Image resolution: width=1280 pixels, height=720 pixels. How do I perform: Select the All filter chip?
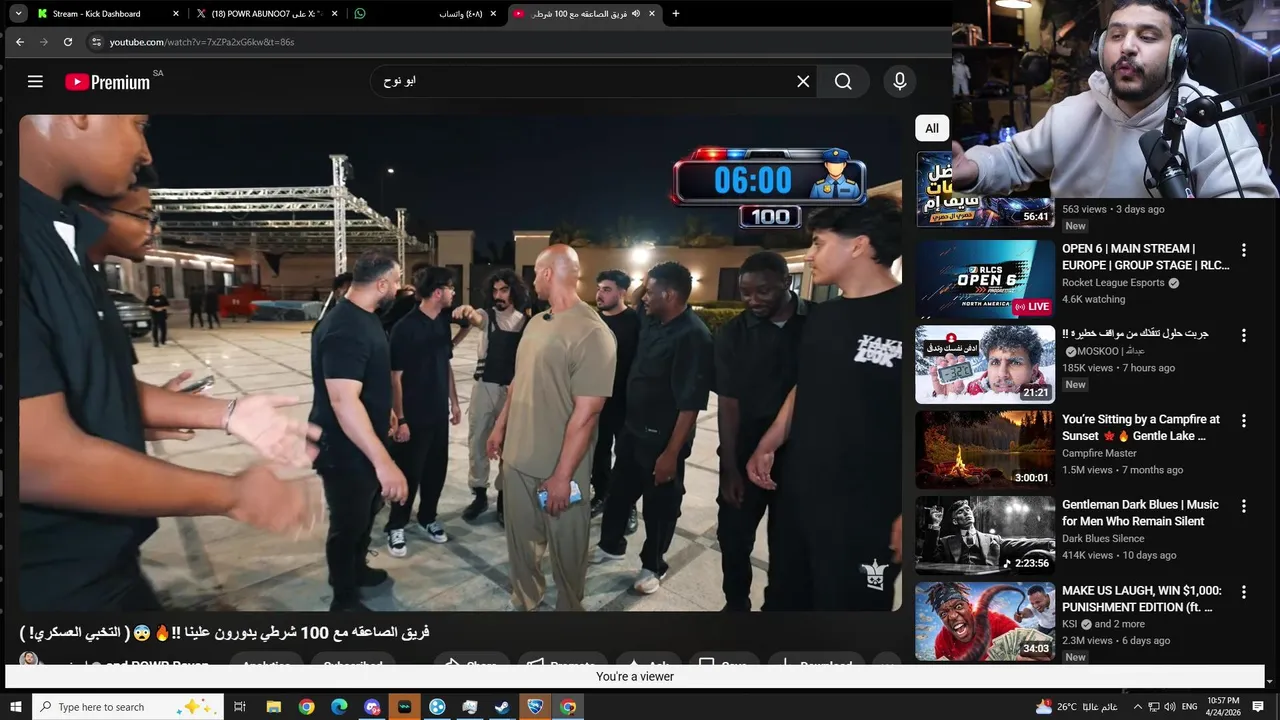click(x=932, y=128)
